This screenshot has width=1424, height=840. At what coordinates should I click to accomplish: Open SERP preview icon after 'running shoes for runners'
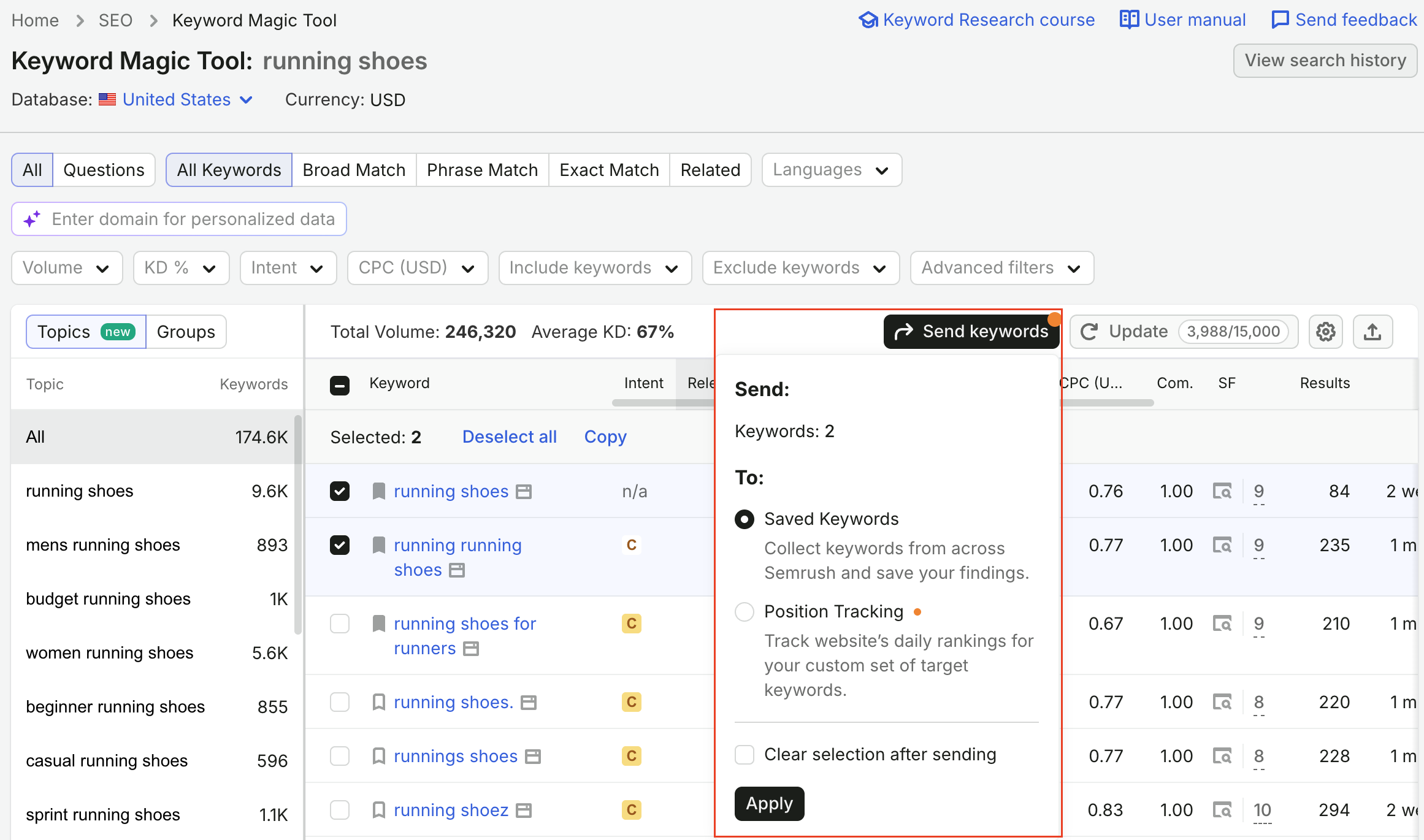click(471, 649)
